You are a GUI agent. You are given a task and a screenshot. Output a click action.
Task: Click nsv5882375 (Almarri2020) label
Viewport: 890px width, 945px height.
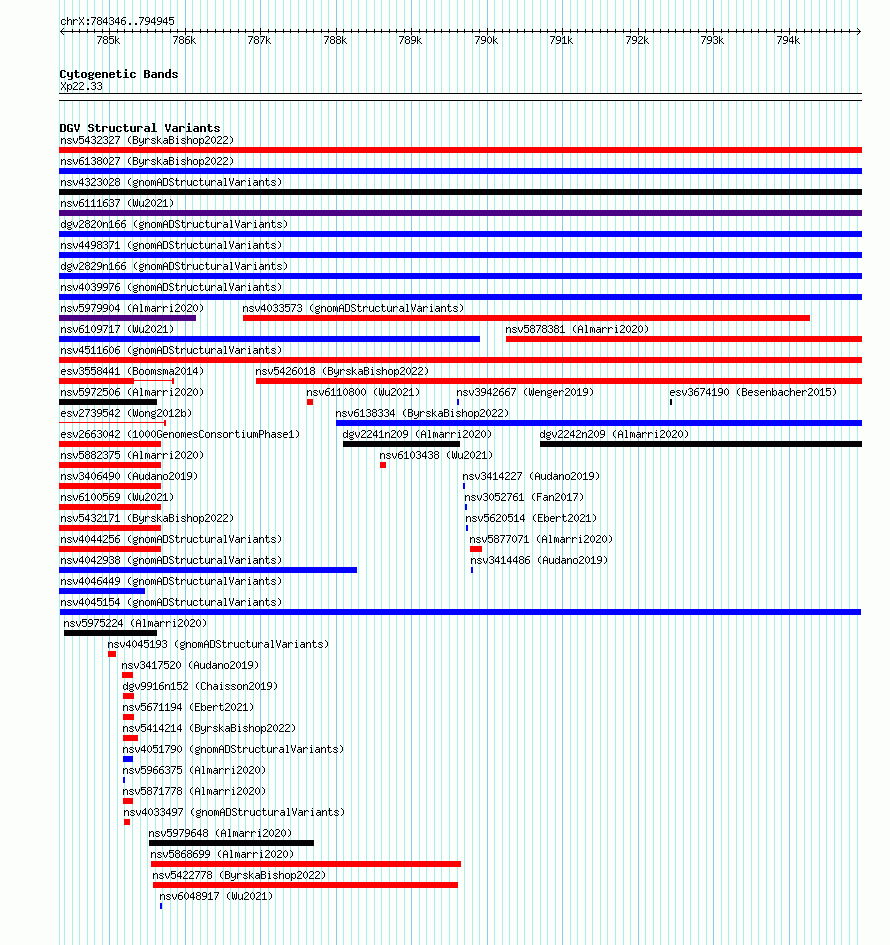click(132, 456)
